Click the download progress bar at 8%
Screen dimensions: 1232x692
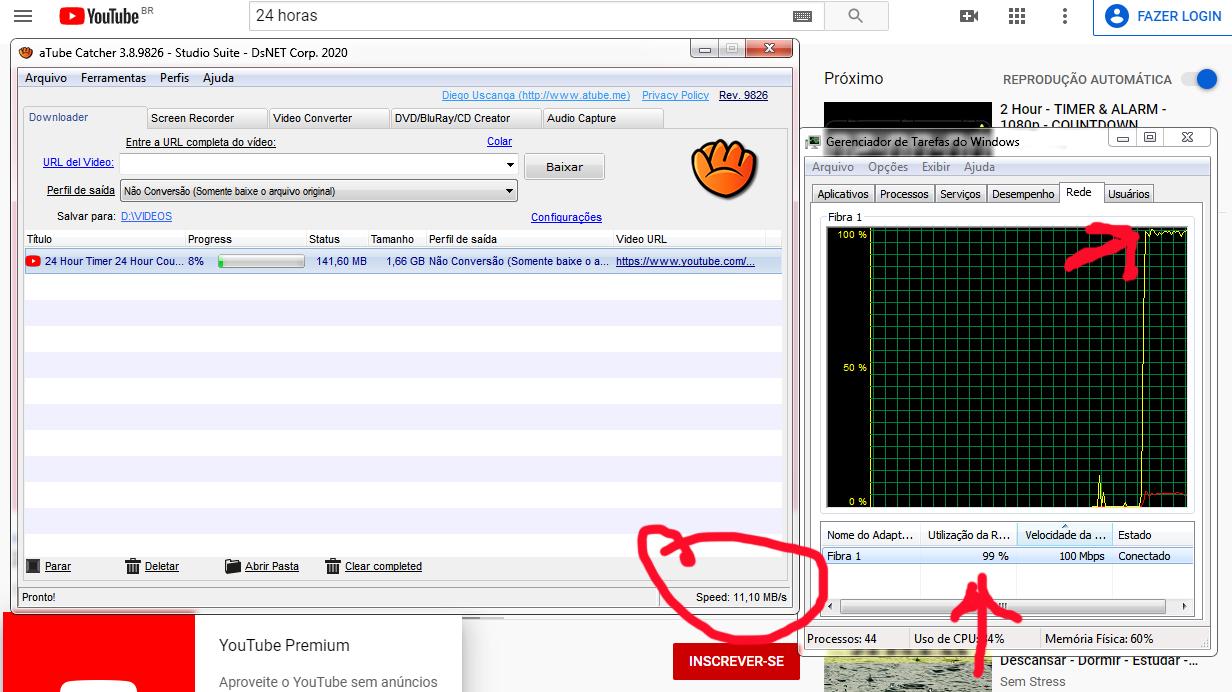tap(261, 261)
